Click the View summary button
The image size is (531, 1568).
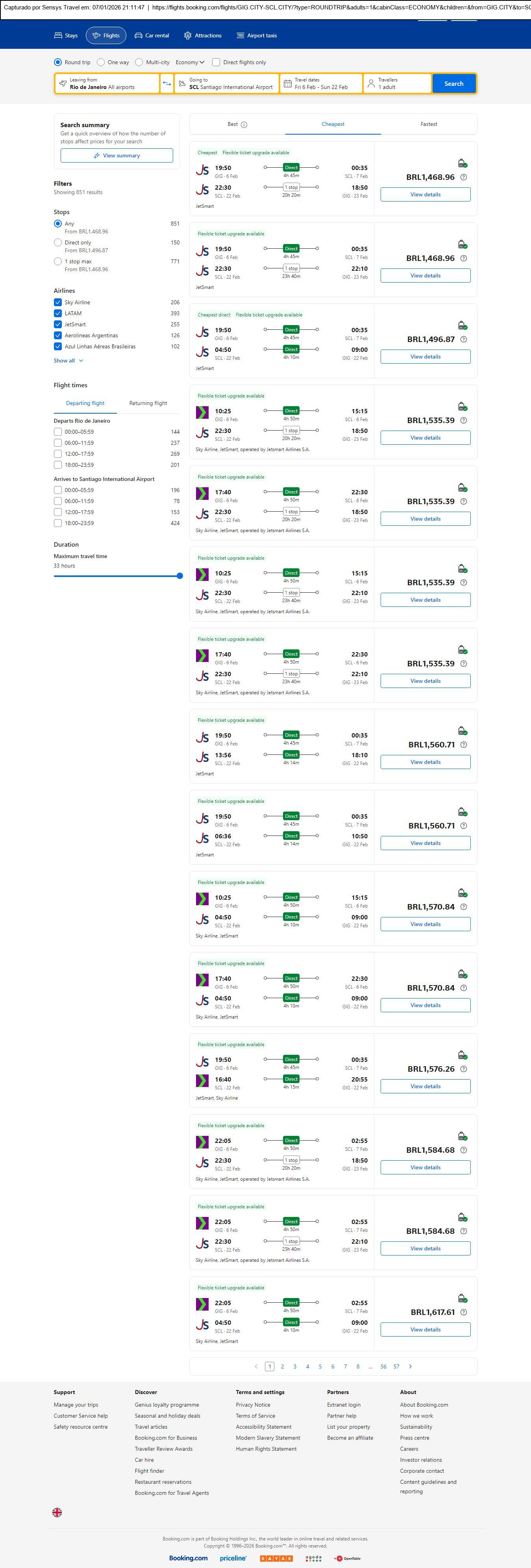pos(117,156)
